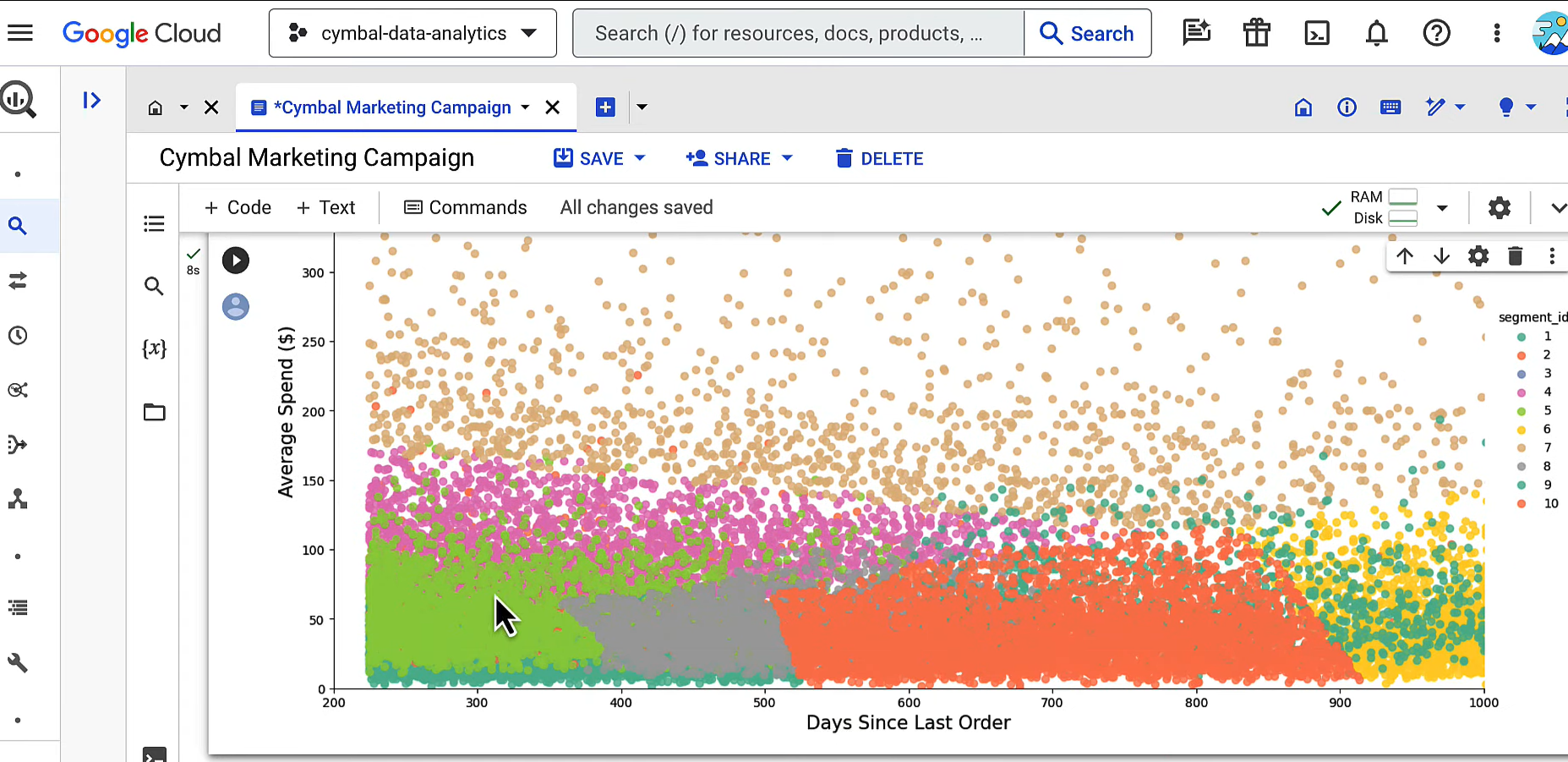The image size is (1568, 762).
Task: Open the help question mark menu
Action: tap(1437, 33)
